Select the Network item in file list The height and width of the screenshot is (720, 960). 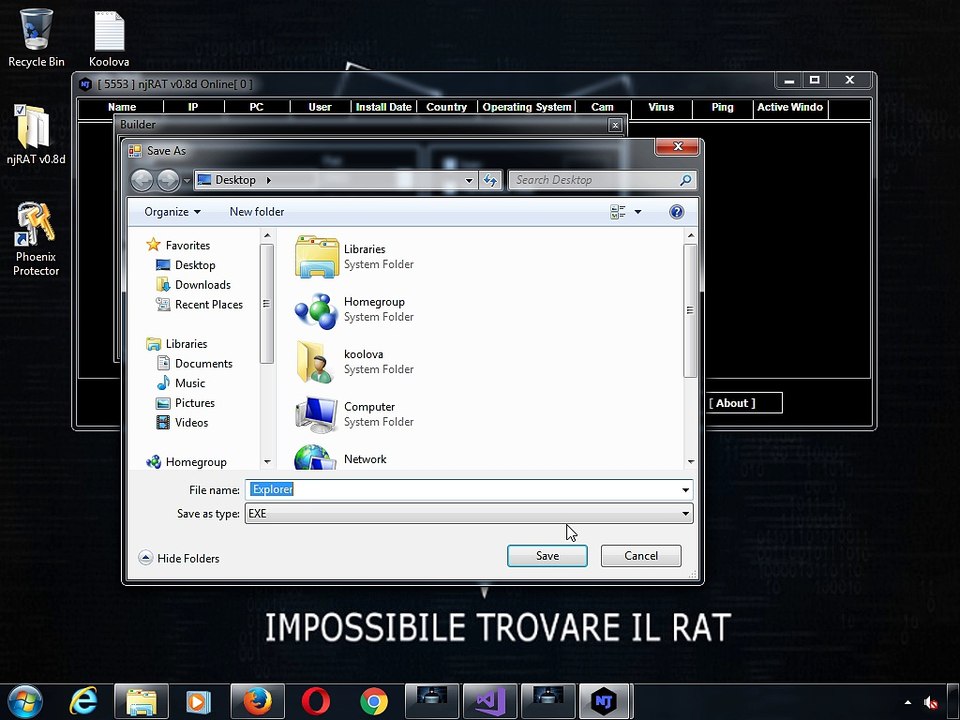[x=342, y=459]
